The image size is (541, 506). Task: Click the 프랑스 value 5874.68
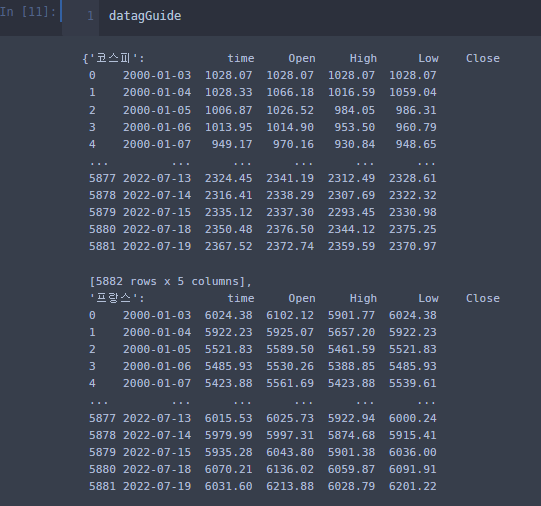[351, 435]
